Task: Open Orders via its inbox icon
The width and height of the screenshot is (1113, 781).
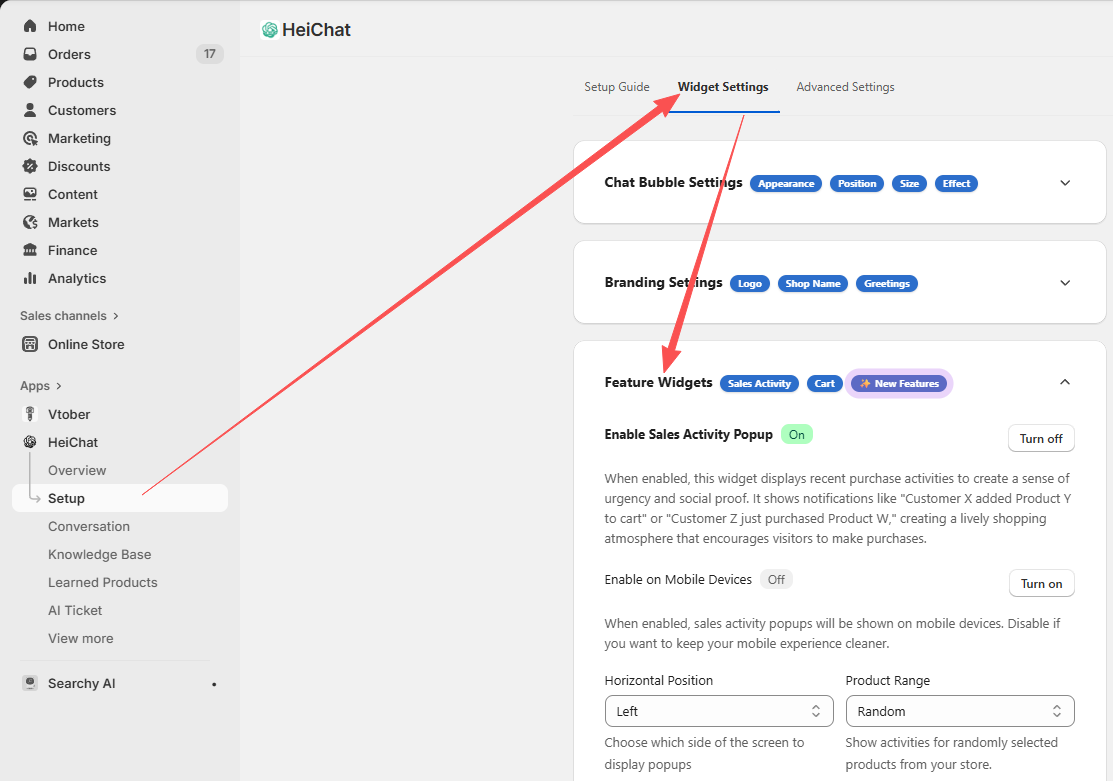Action: pos(30,54)
